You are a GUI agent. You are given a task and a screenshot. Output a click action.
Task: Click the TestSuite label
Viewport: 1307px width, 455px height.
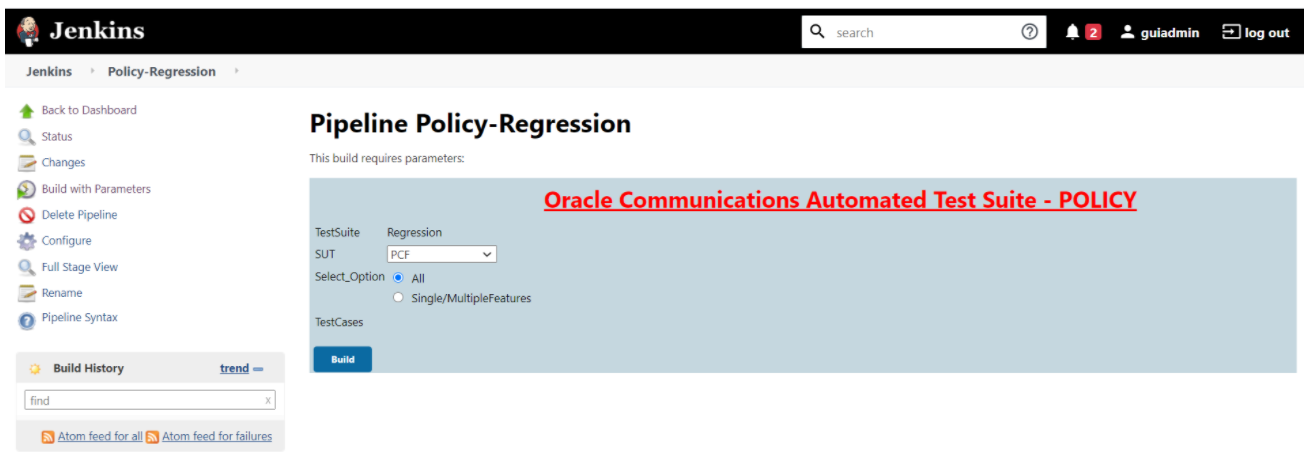(x=337, y=232)
